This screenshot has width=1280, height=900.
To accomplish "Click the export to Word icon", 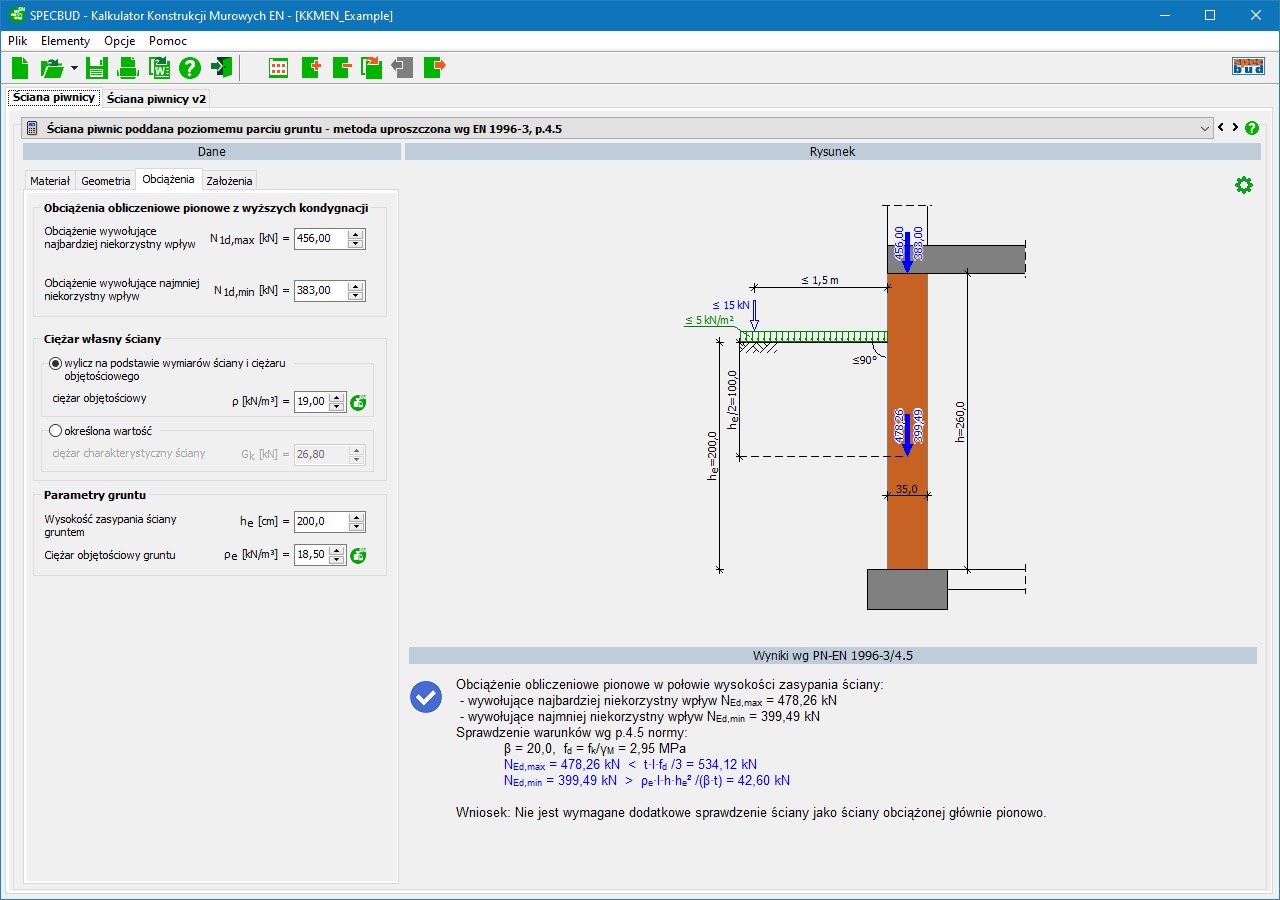I will (159, 68).
